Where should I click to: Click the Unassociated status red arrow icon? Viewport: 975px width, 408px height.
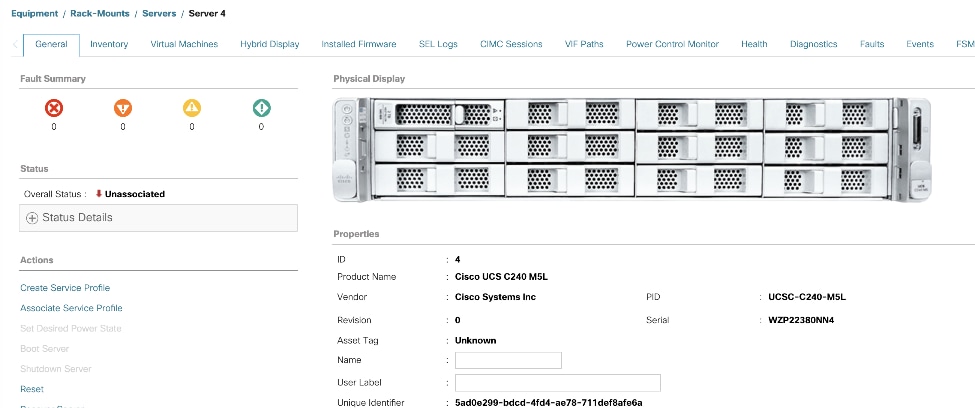coord(98,194)
